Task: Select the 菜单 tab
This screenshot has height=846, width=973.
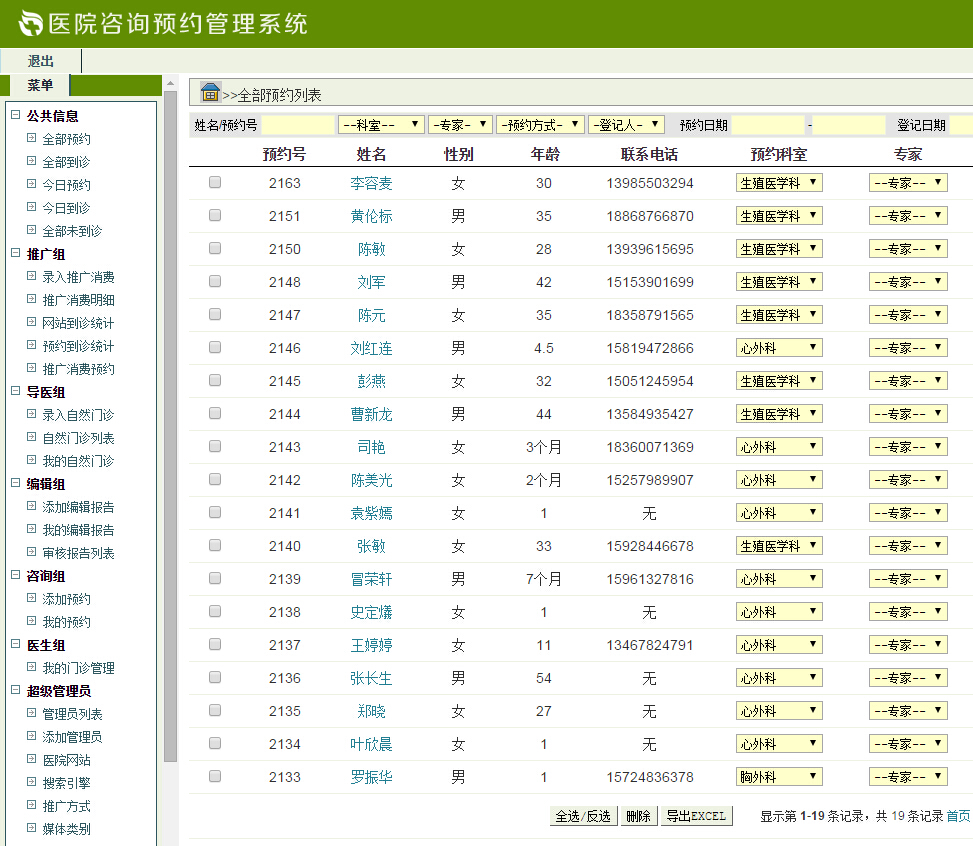Action: (x=40, y=85)
